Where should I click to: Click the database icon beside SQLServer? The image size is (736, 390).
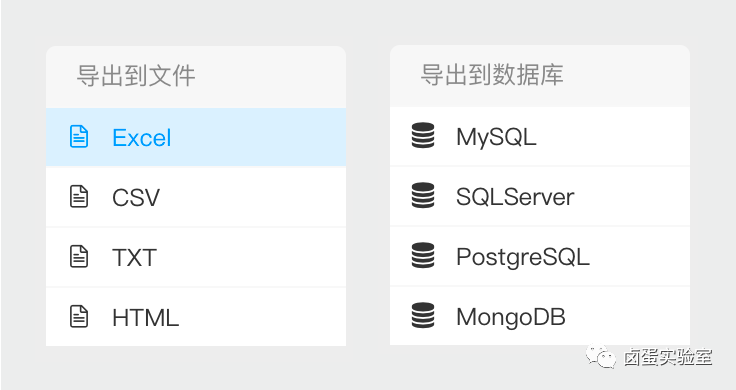423,195
